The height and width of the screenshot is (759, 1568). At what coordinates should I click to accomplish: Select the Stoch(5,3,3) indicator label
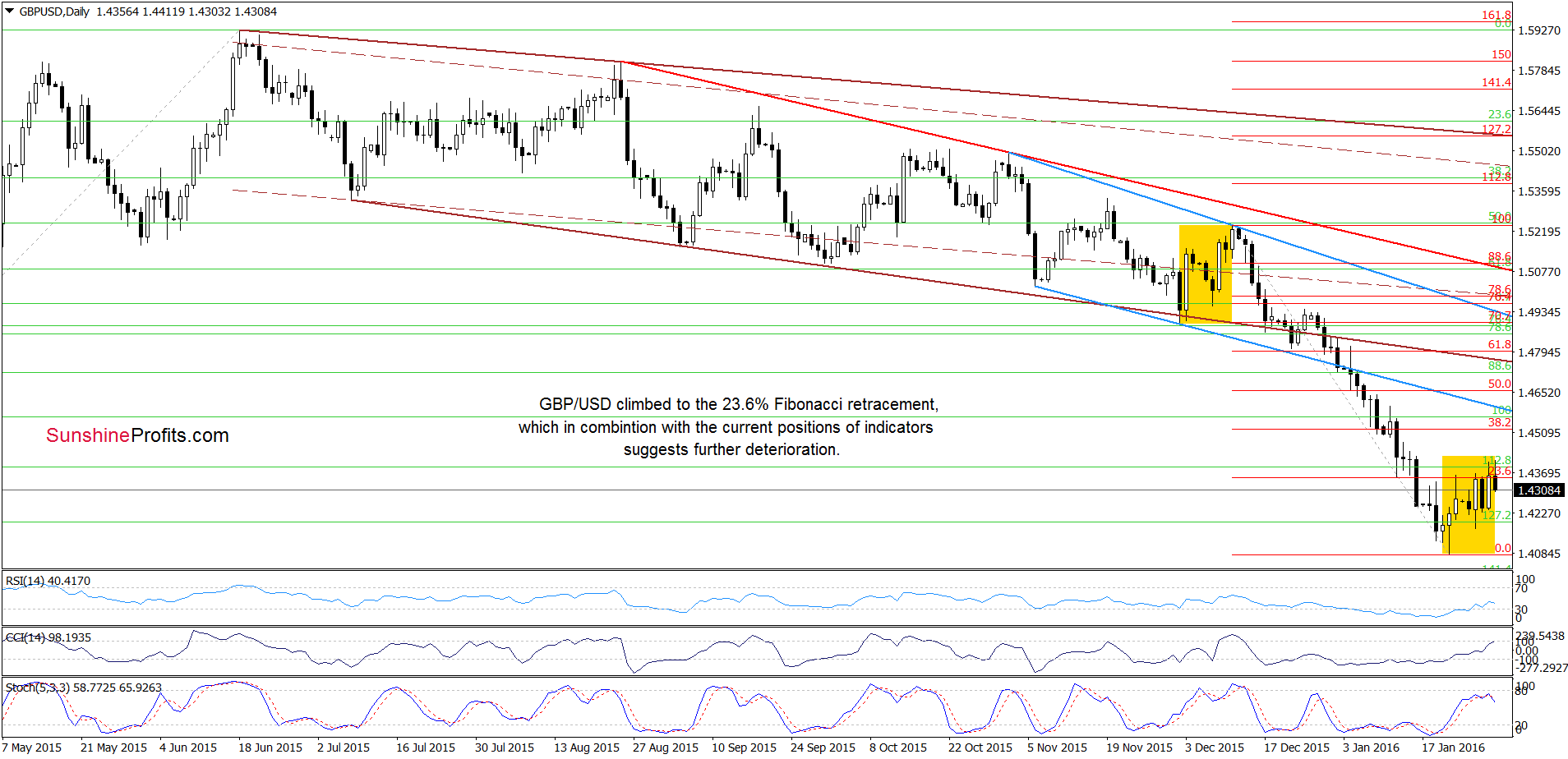click(x=84, y=688)
